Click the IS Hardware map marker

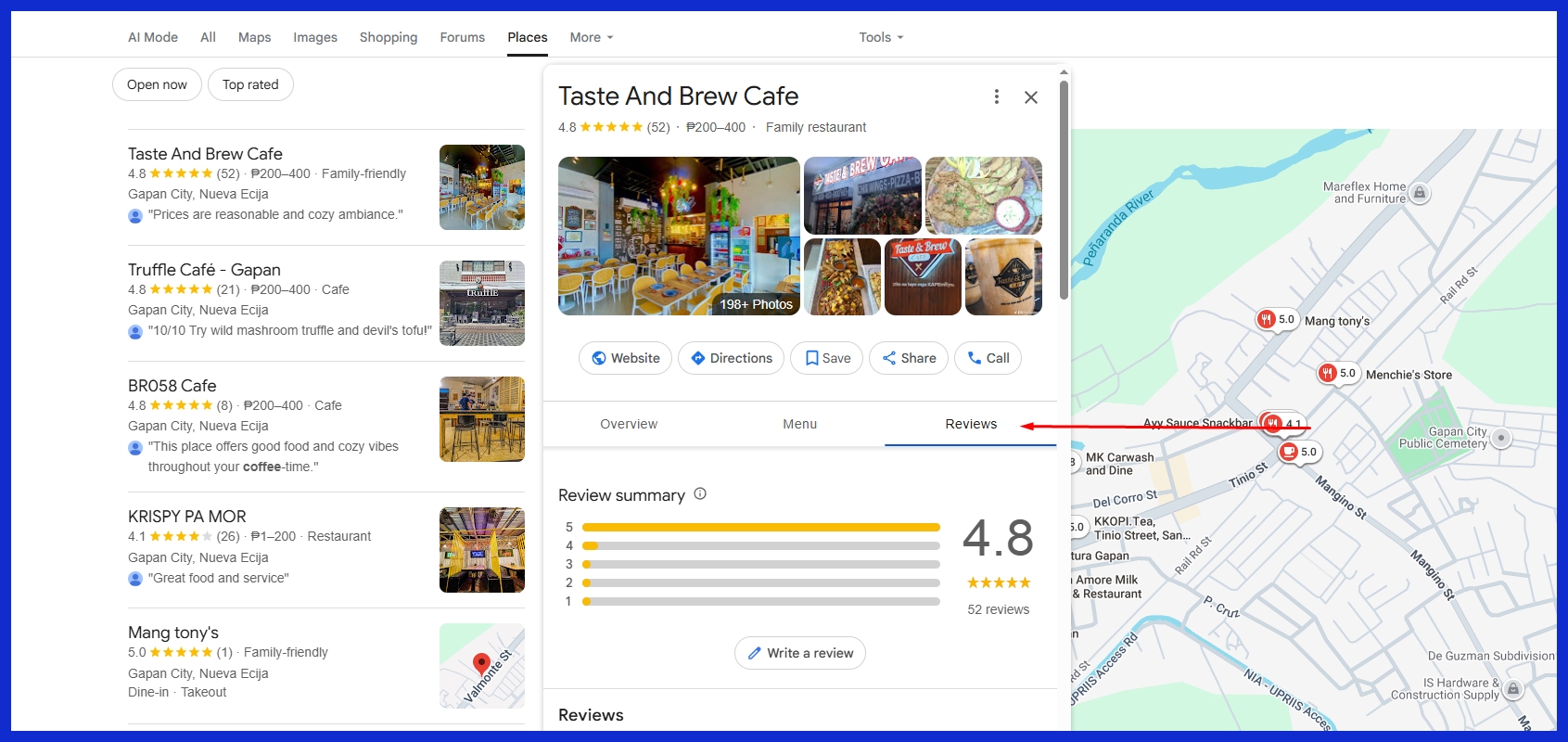click(x=1512, y=689)
